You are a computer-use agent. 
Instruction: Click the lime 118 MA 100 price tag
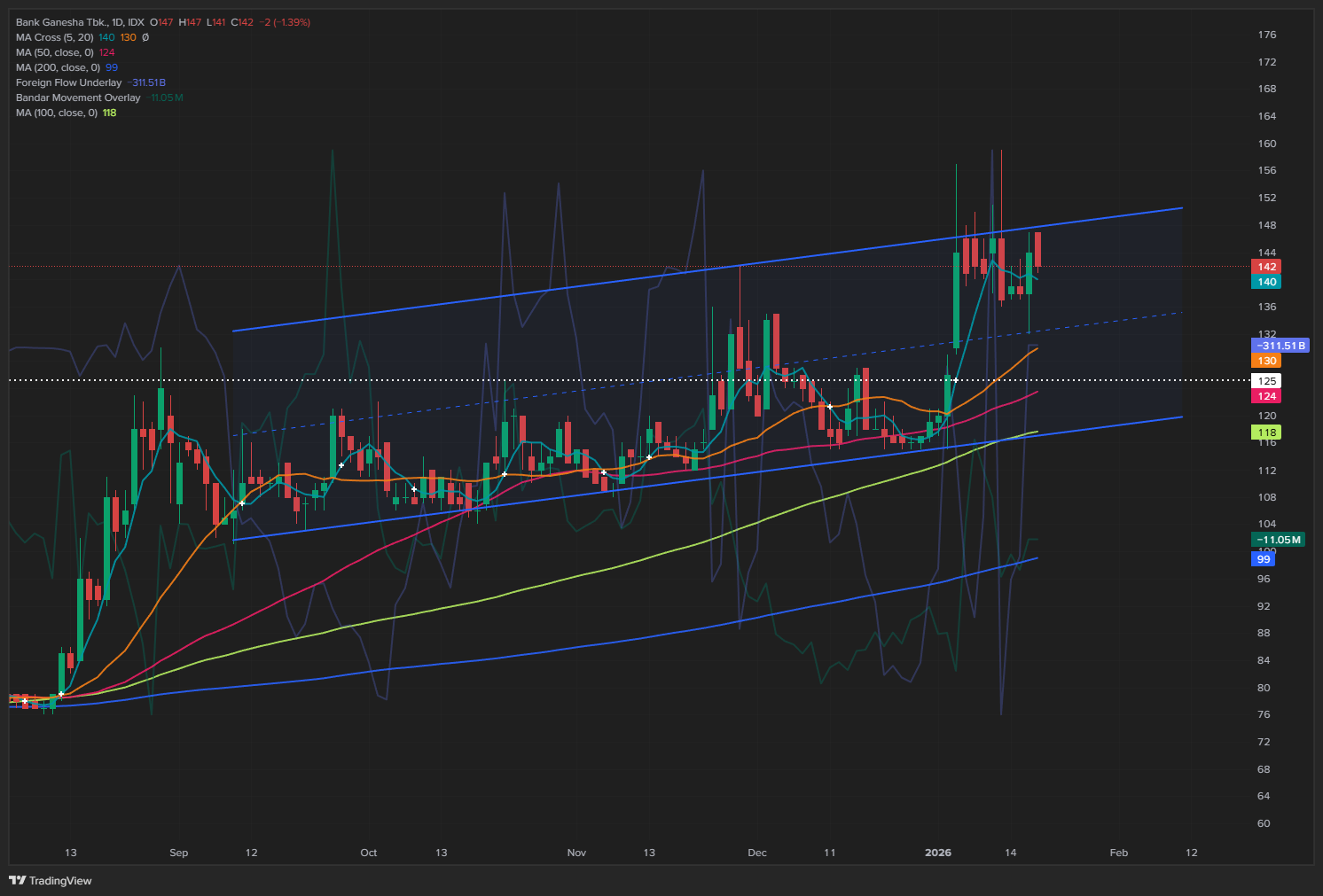point(1266,432)
